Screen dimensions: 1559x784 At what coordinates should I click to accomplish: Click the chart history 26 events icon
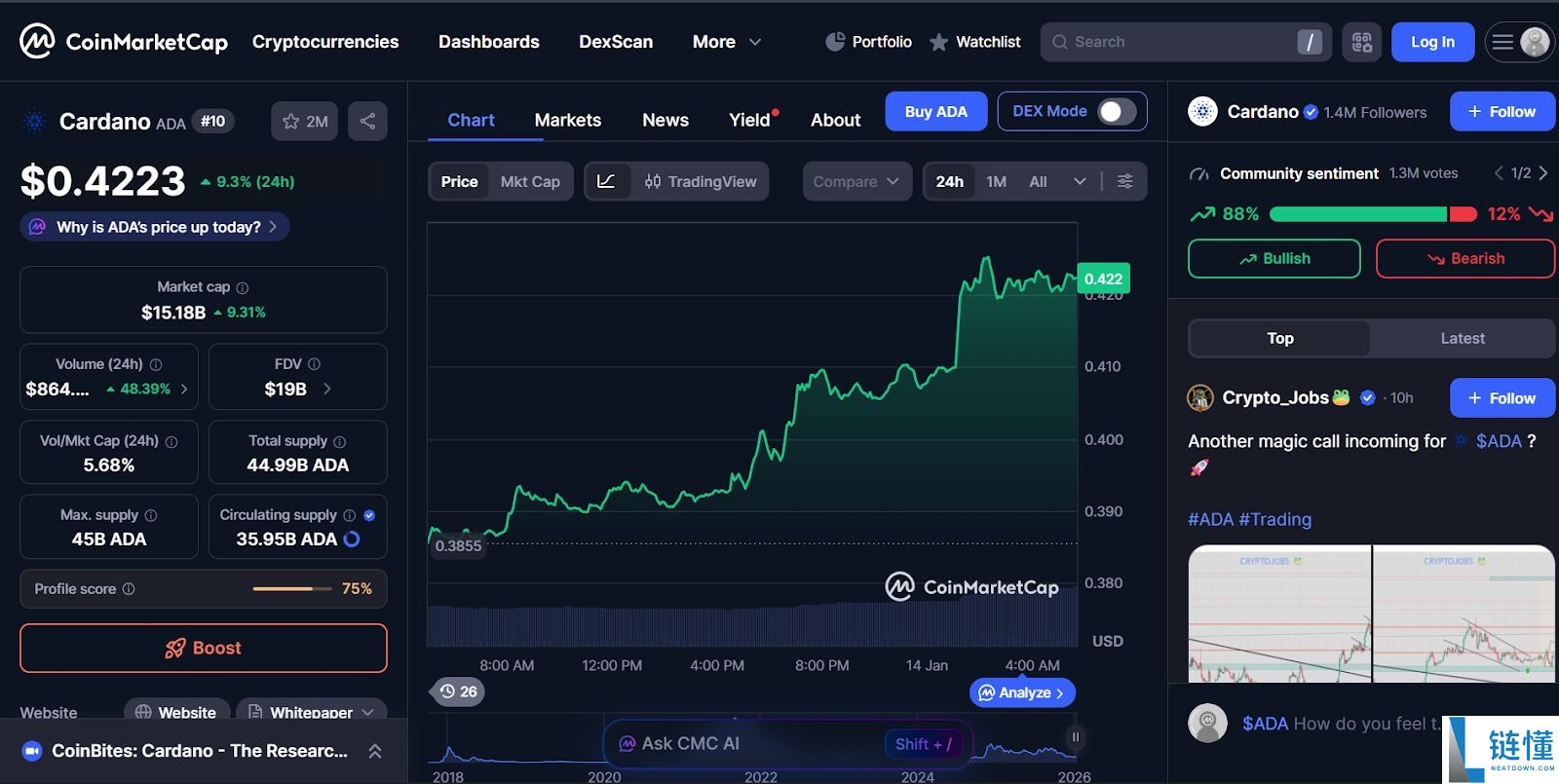pyautogui.click(x=458, y=691)
